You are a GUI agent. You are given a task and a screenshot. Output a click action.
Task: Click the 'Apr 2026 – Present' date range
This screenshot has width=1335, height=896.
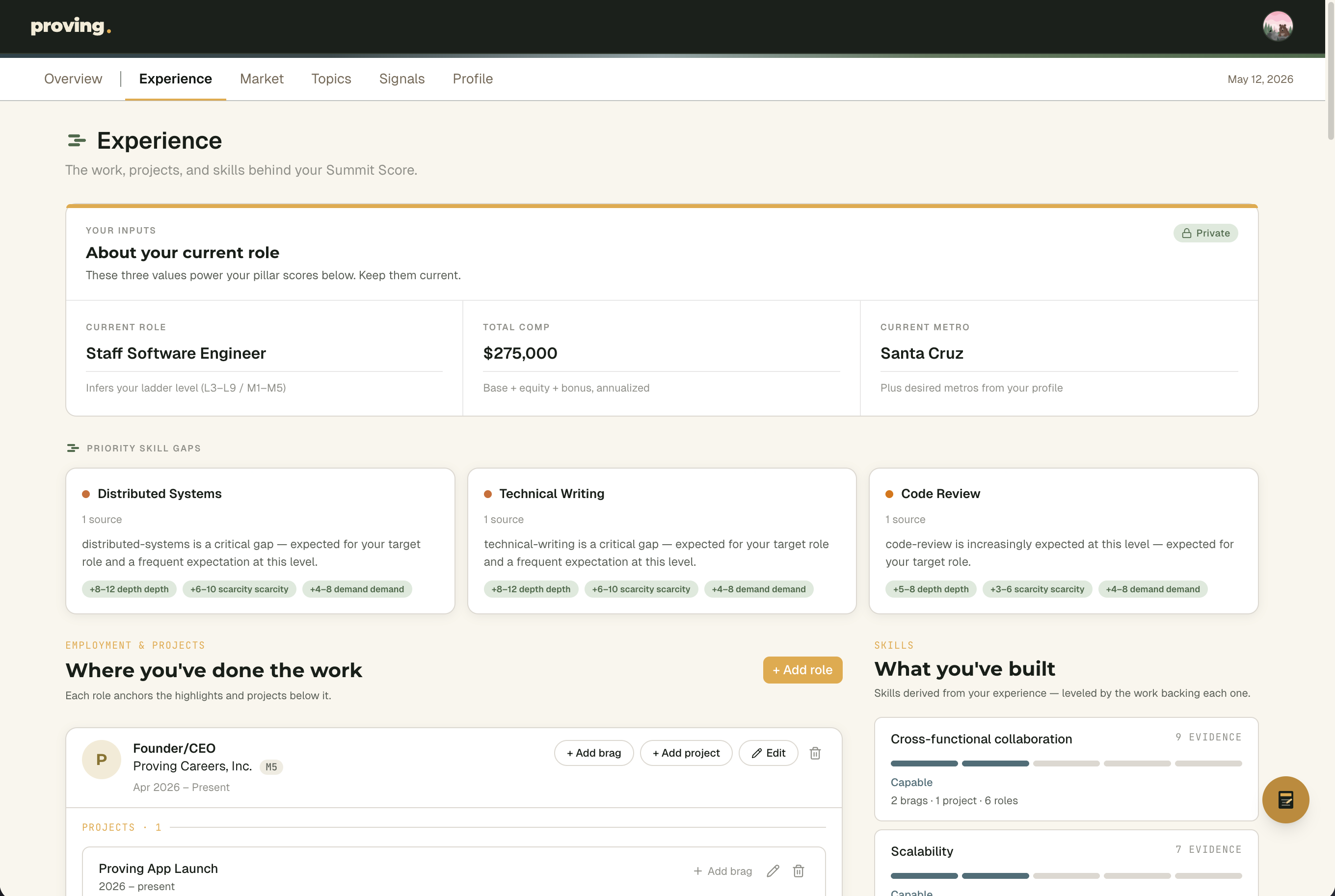click(x=181, y=788)
